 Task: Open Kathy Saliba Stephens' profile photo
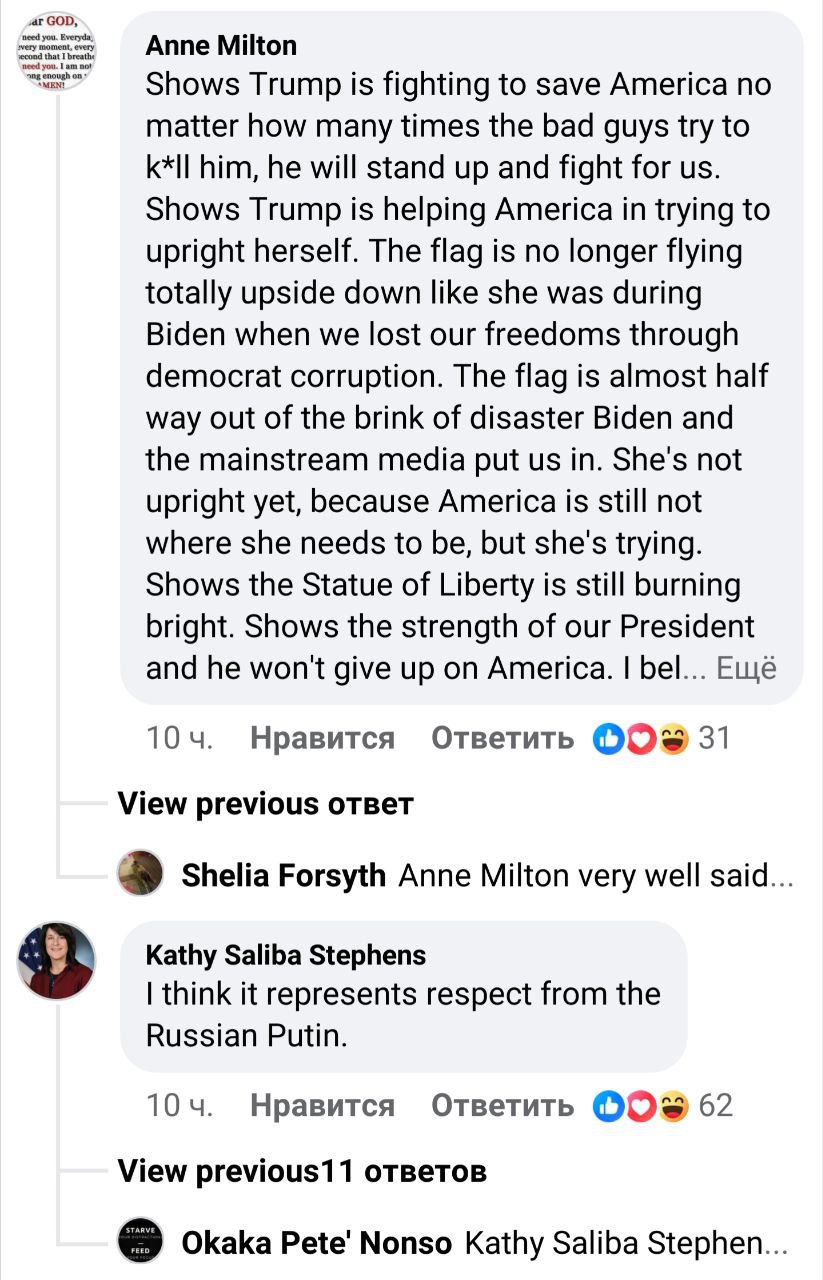[57, 960]
